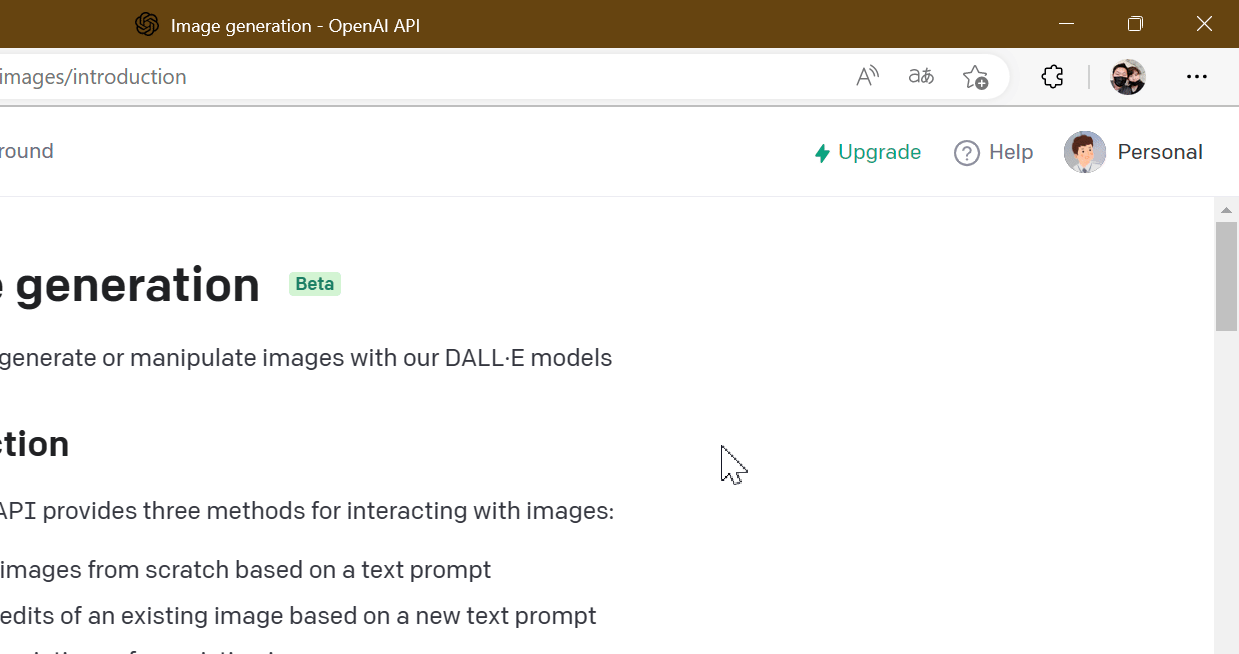
Task: Click the OpenAI logo in the tab title
Action: tap(147, 25)
